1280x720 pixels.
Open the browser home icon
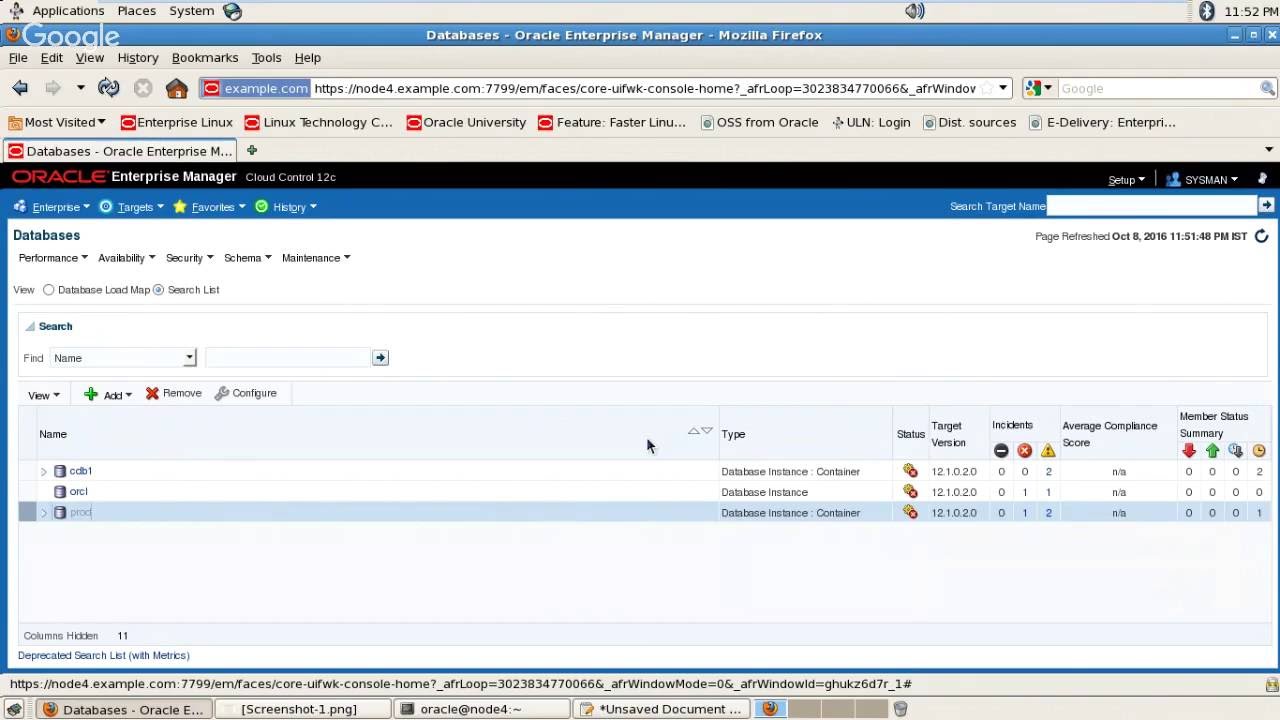click(x=177, y=88)
